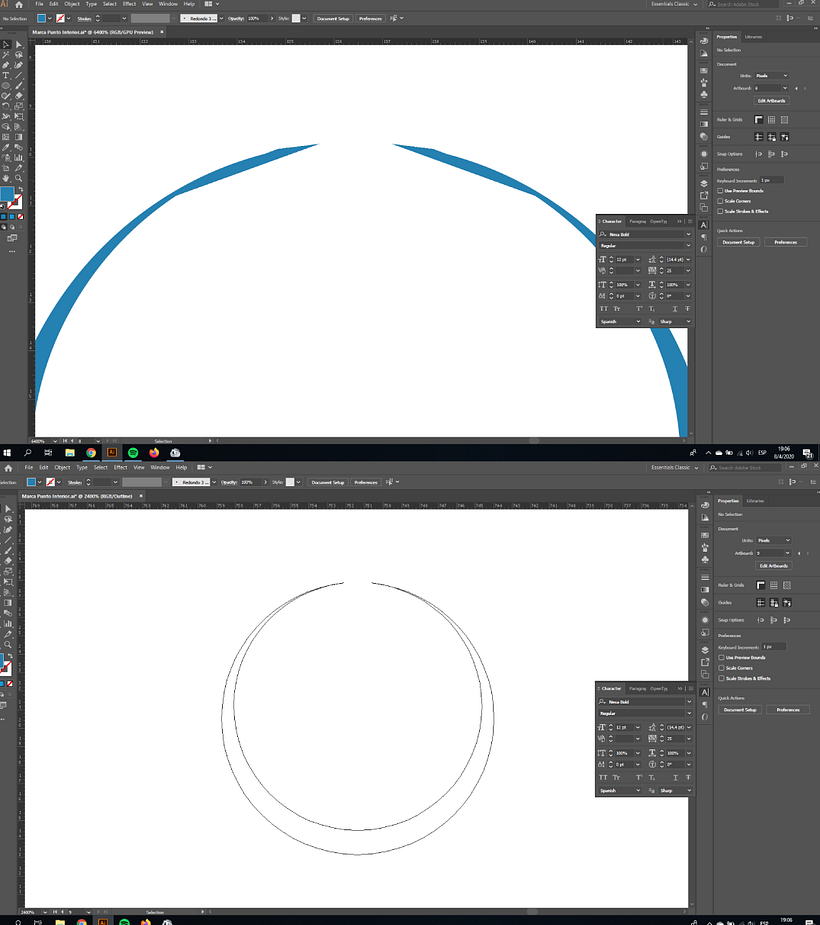
Task: Enable the Use Preview Bounds checkbox
Action: [720, 191]
